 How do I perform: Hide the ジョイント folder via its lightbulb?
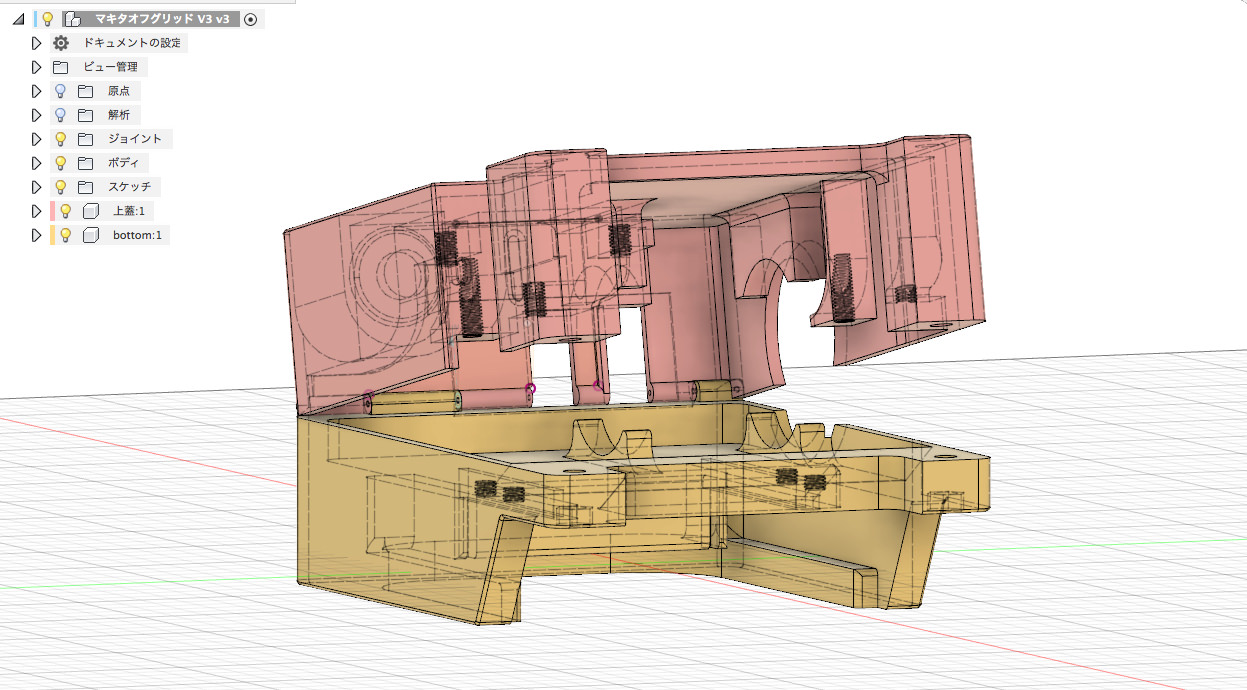[60, 139]
